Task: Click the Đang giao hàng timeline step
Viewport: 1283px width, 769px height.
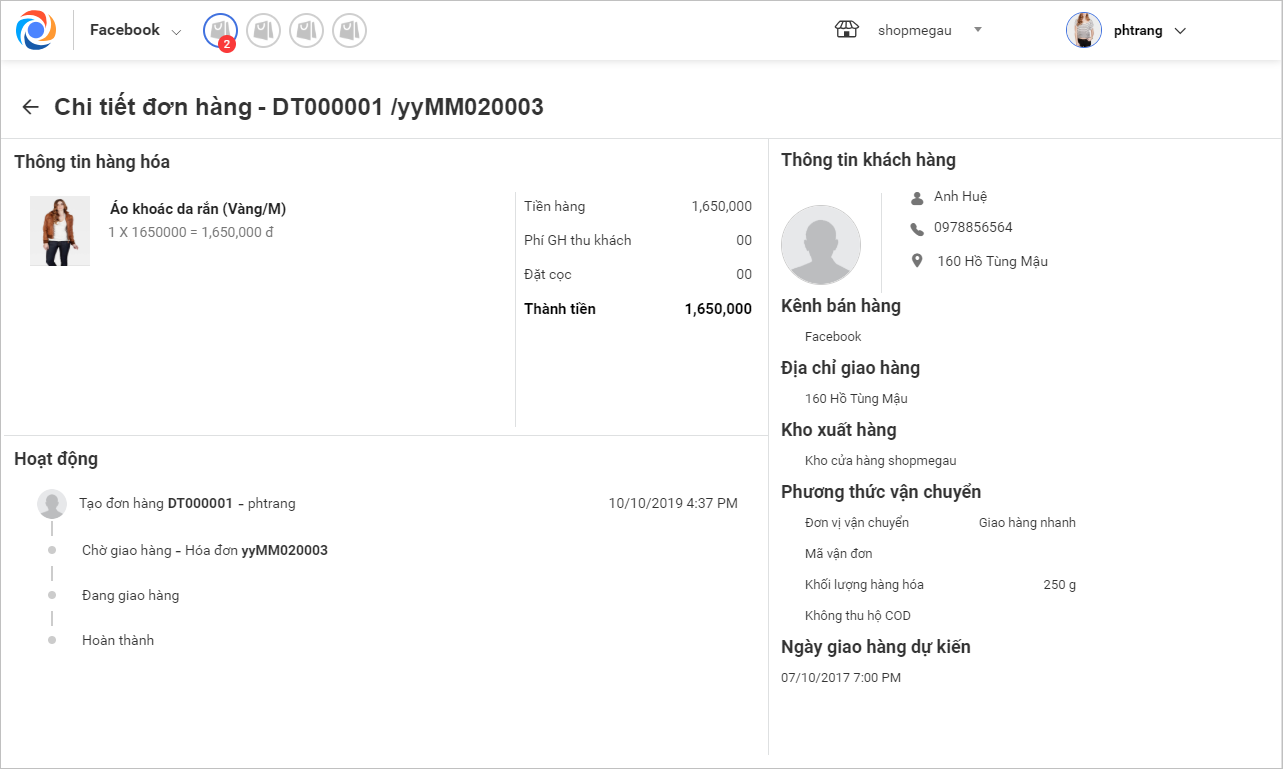Action: [130, 595]
